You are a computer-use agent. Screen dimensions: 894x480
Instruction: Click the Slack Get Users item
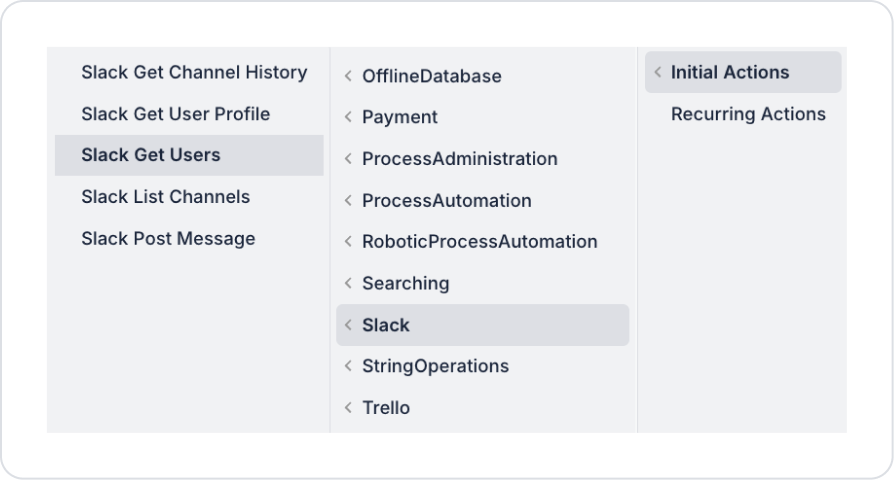(x=151, y=155)
